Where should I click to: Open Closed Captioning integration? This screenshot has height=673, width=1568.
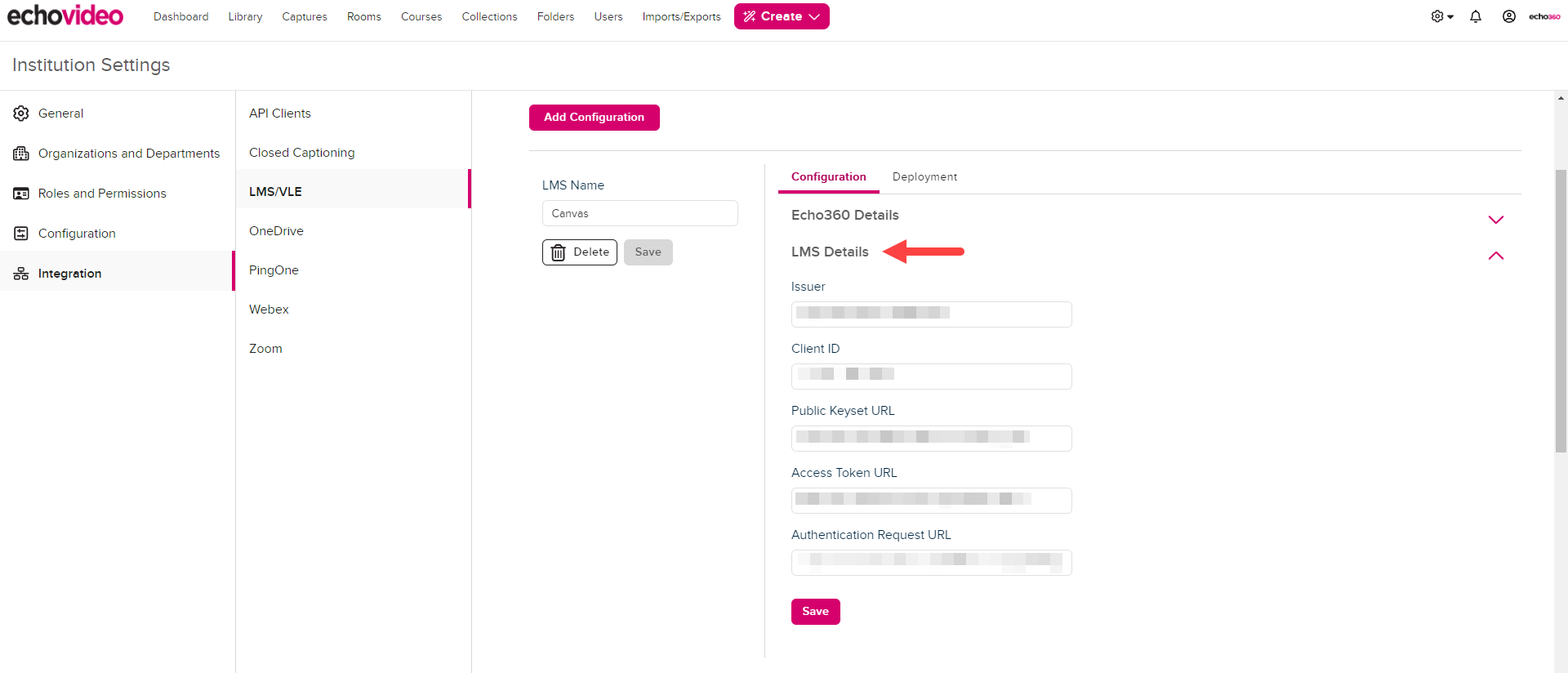(354, 153)
